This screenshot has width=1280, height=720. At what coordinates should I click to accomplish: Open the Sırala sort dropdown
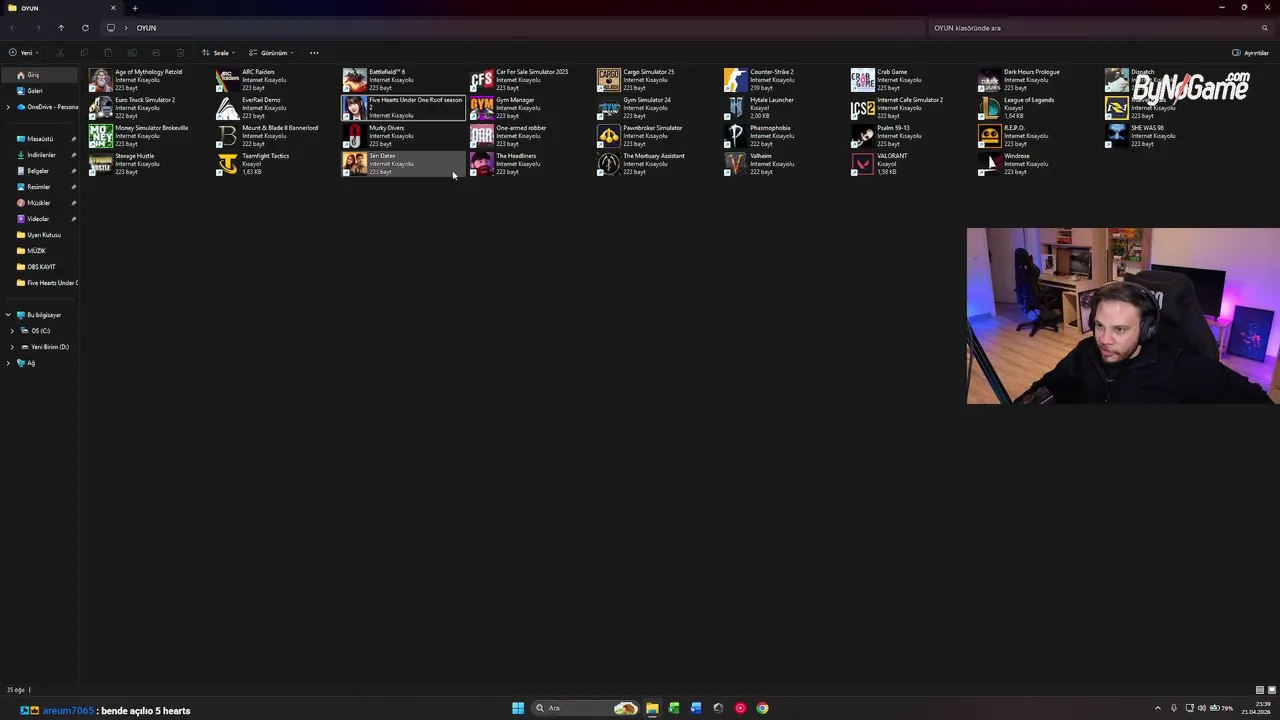tap(219, 53)
